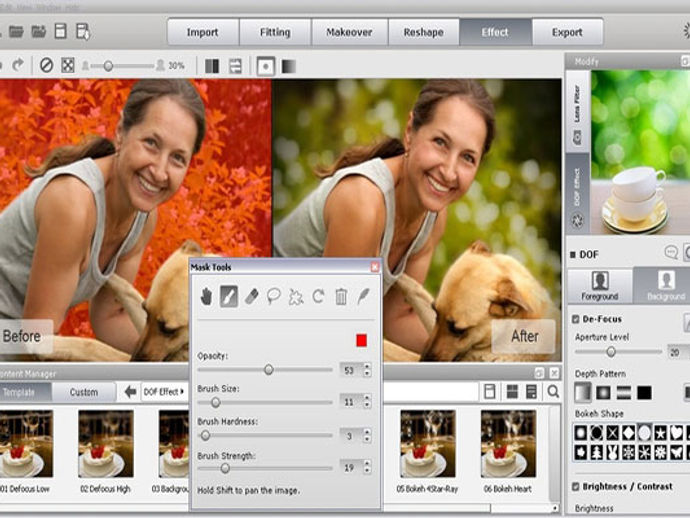Click the small person zoom-out icon
The width and height of the screenshot is (690, 518).
pos(85,66)
